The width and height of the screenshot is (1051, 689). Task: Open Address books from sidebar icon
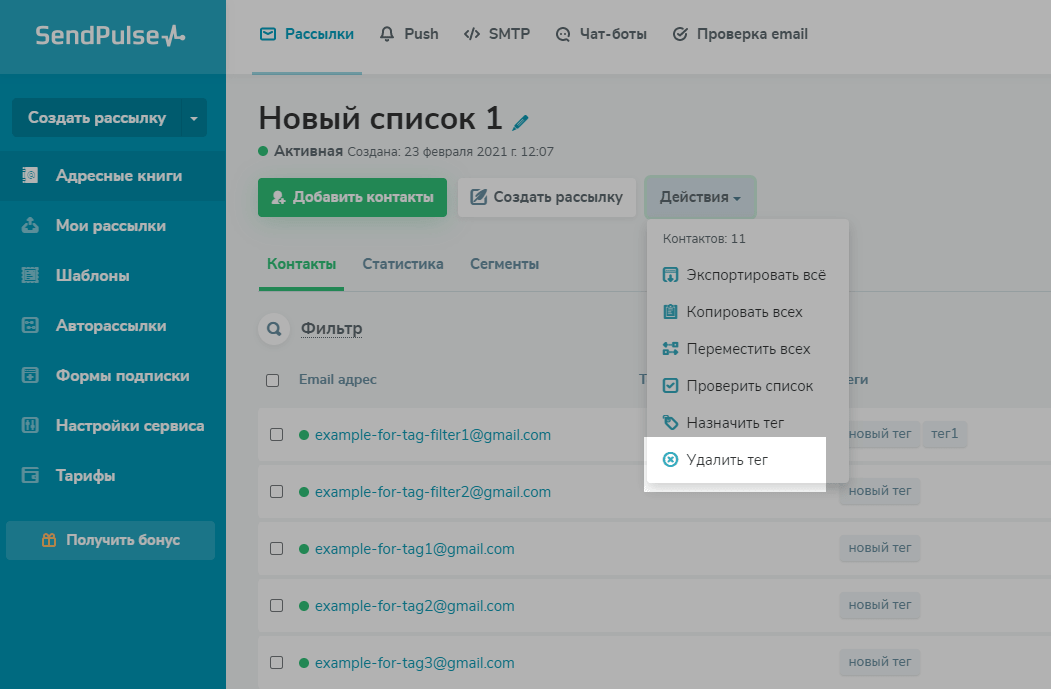(30, 176)
